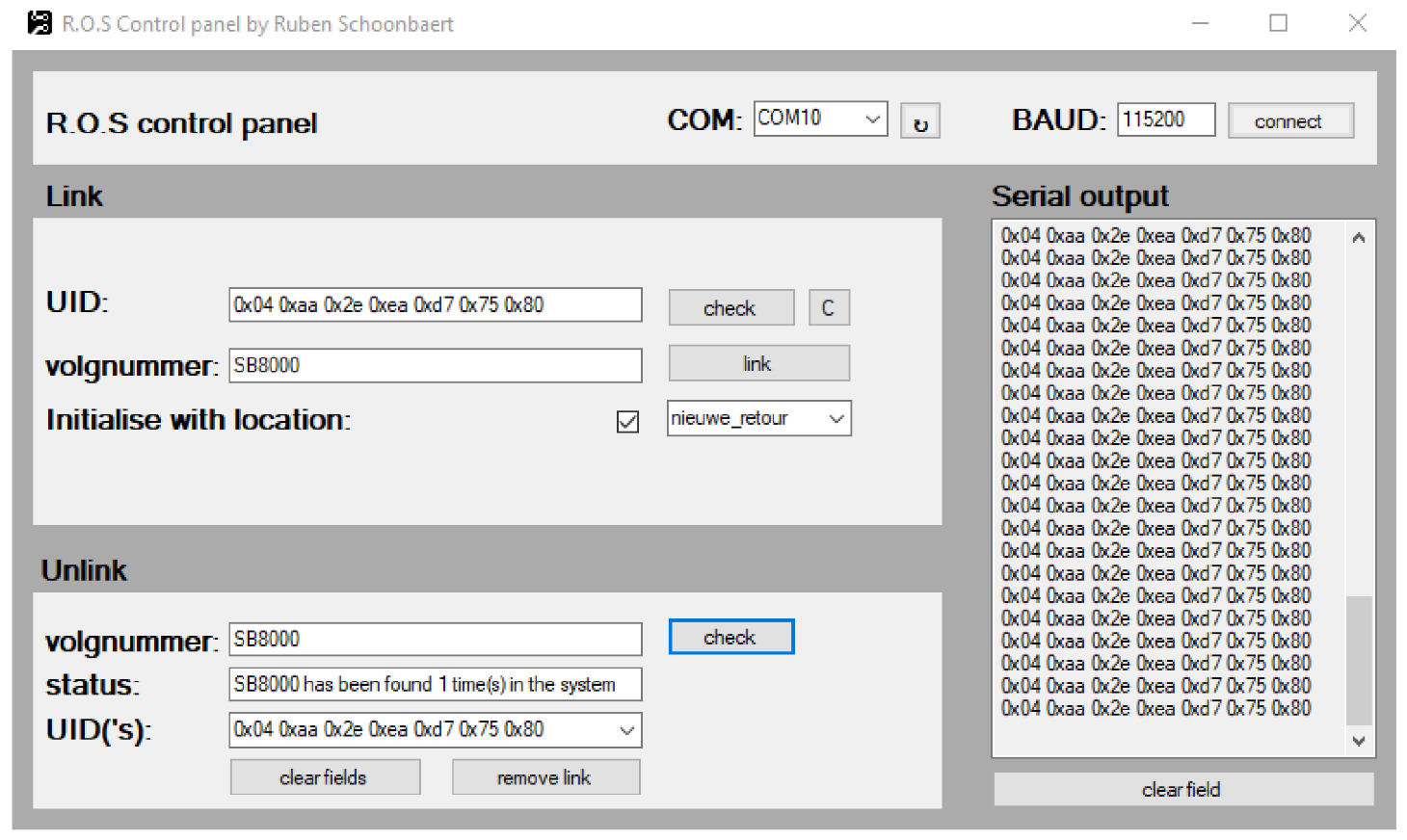
Task: Click the remove link button
Action: pyautogui.click(x=545, y=777)
